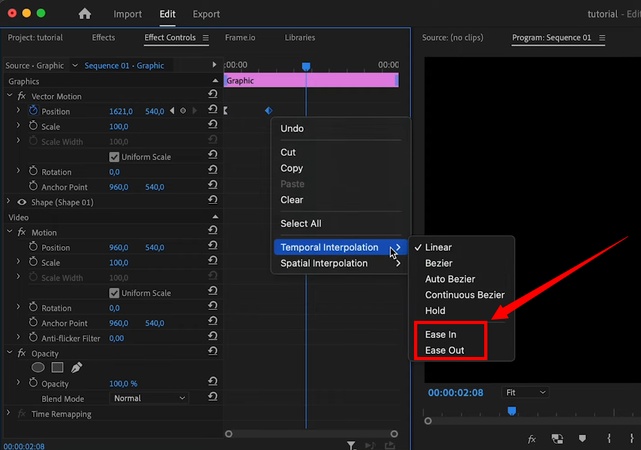
Task: Hide Shape (Shape 01) using the eye icon
Action: click(x=21, y=202)
